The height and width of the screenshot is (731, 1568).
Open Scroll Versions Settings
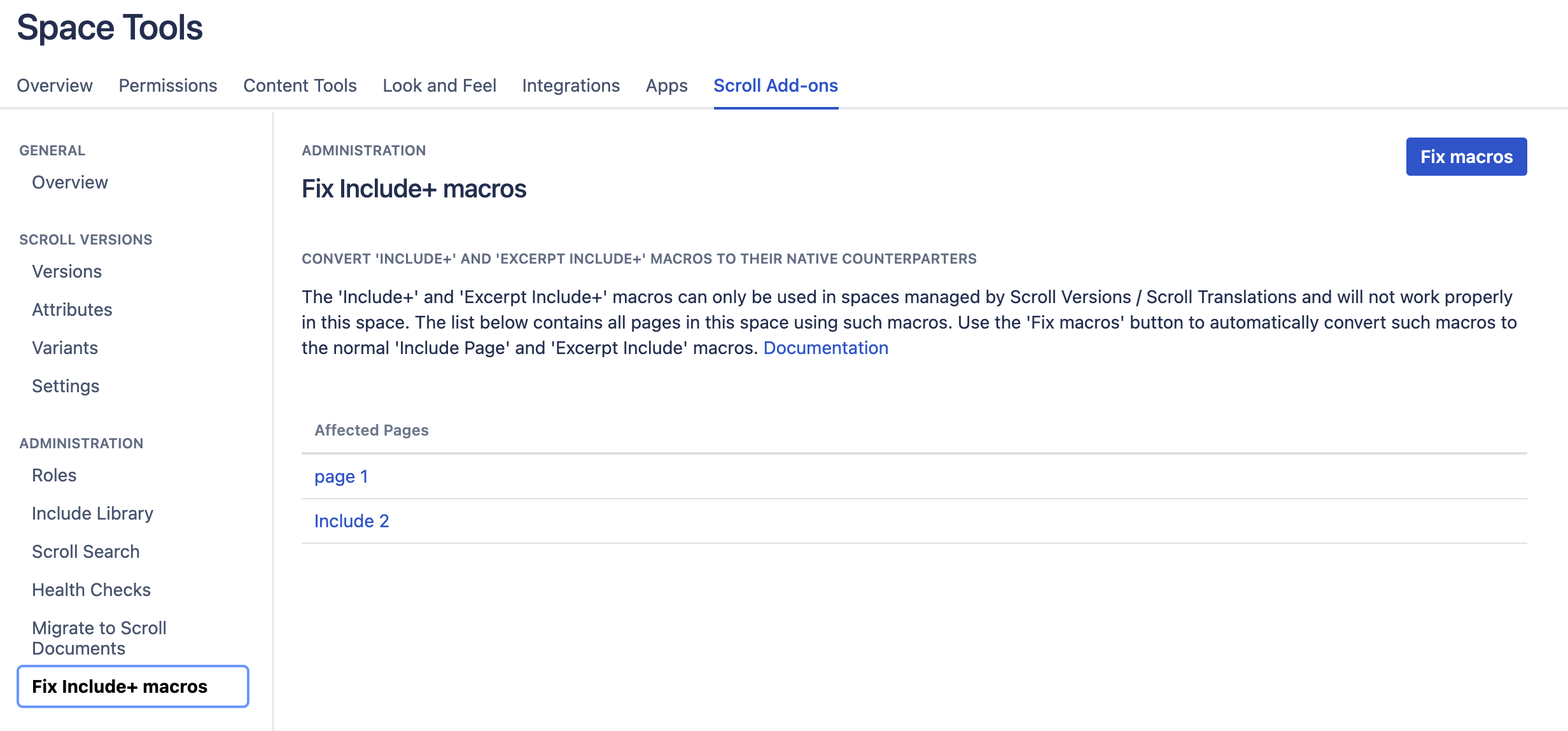click(x=66, y=386)
